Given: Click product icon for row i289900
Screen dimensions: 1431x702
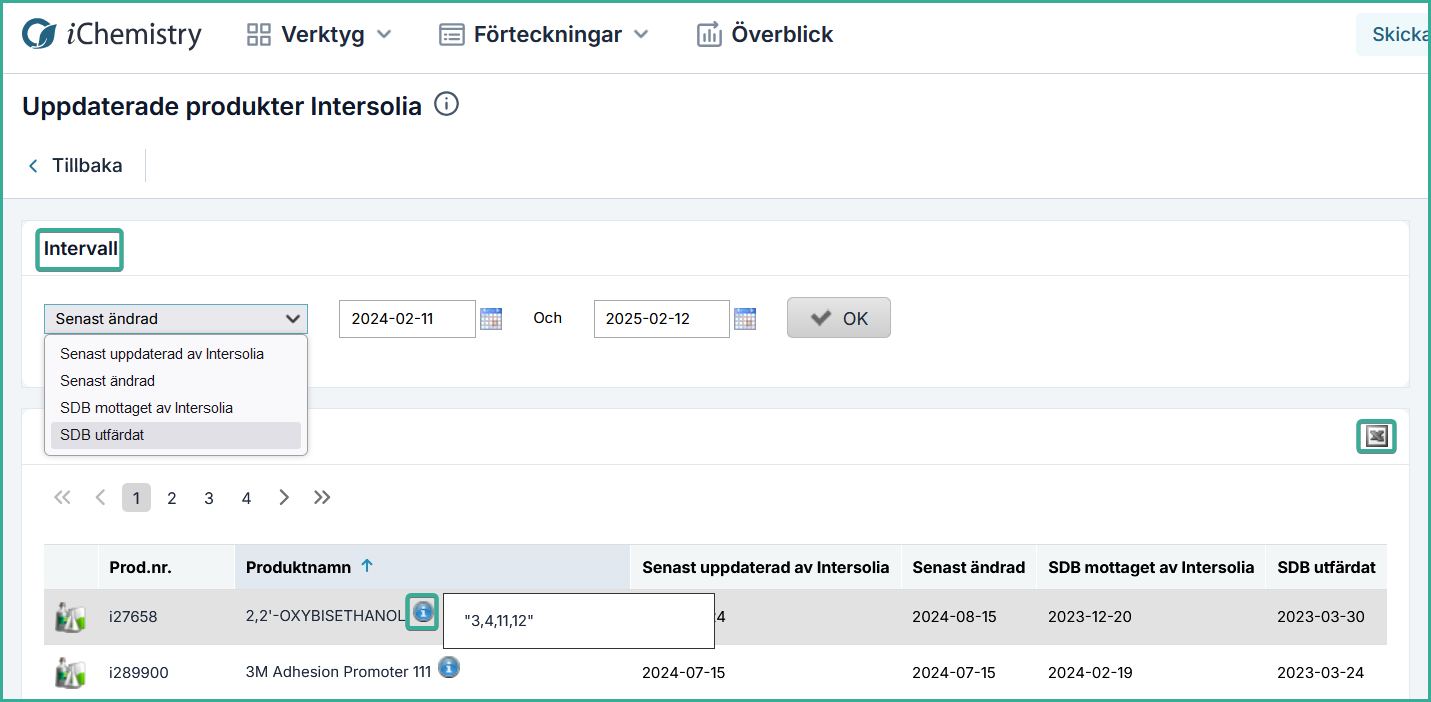Looking at the screenshot, I should 69,672.
